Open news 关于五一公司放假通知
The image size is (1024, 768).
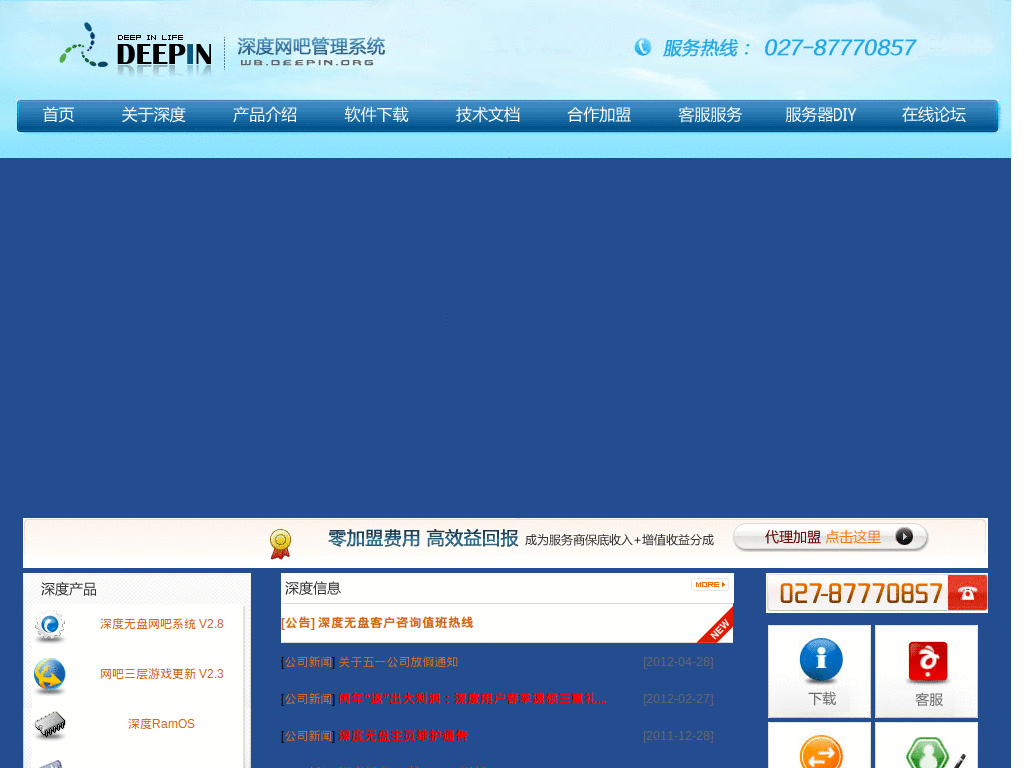[398, 662]
